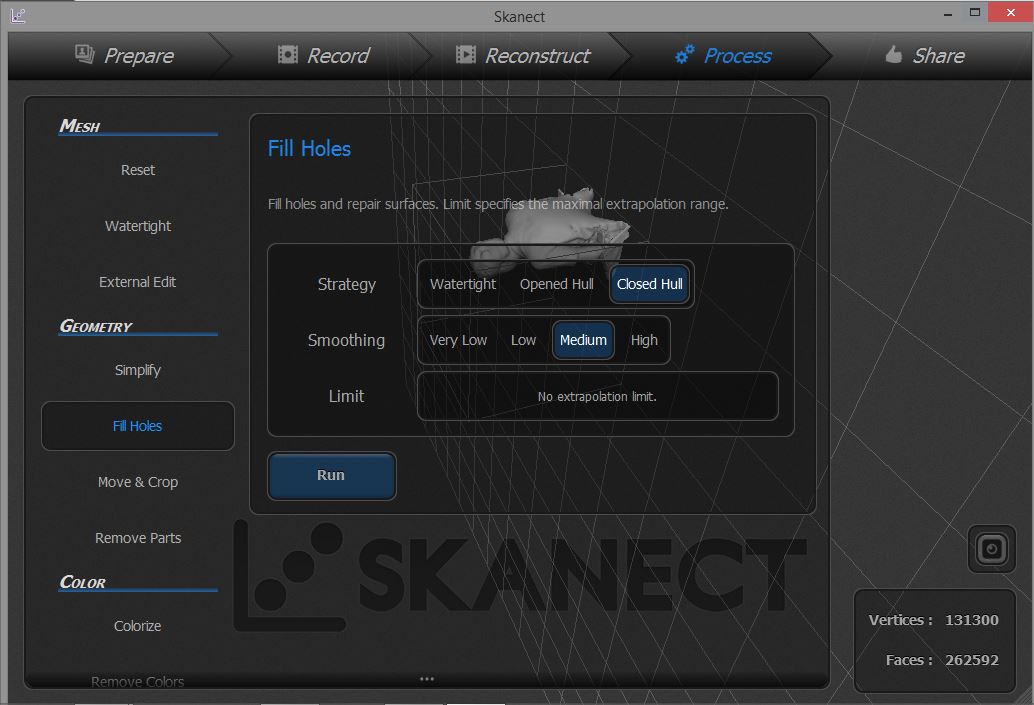This screenshot has width=1034, height=705.
Task: Close the Skanect window
Action: tap(1010, 13)
